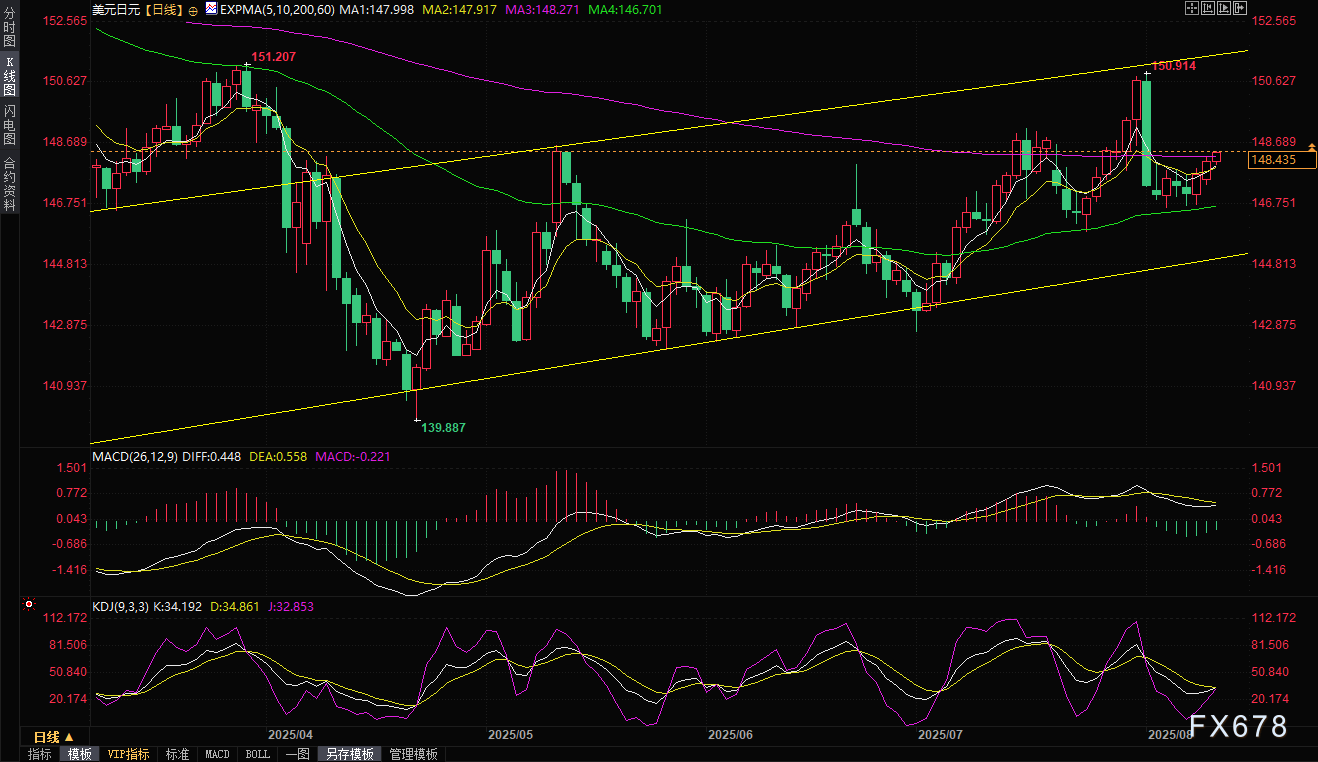The width and height of the screenshot is (1318, 762).
Task: Toggle the BOLL quick indicator button
Action: [257, 754]
